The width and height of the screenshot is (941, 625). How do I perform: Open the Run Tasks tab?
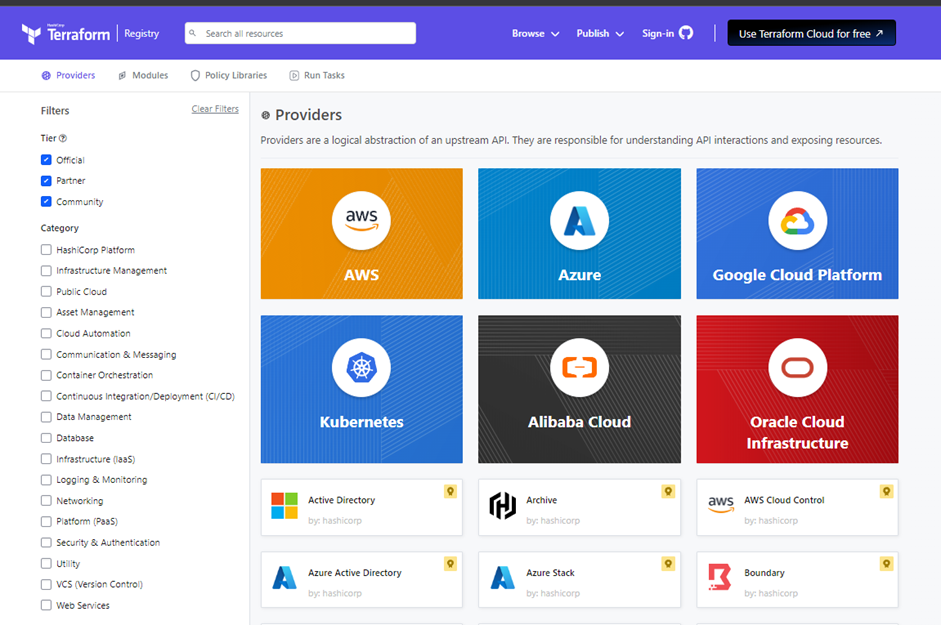[317, 76]
